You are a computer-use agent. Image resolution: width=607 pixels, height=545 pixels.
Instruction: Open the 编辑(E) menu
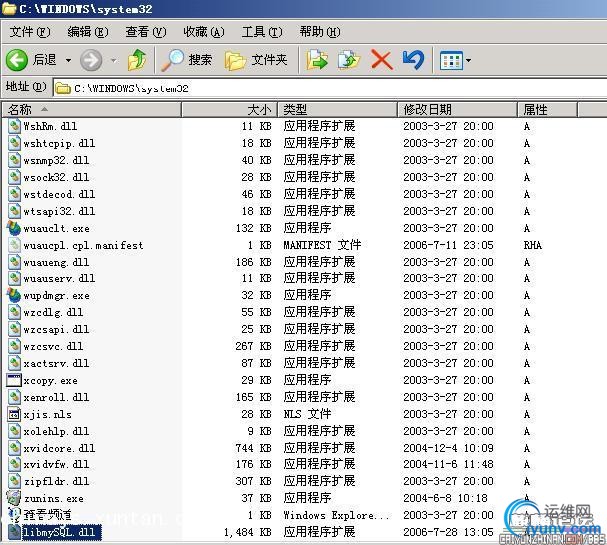[88, 32]
